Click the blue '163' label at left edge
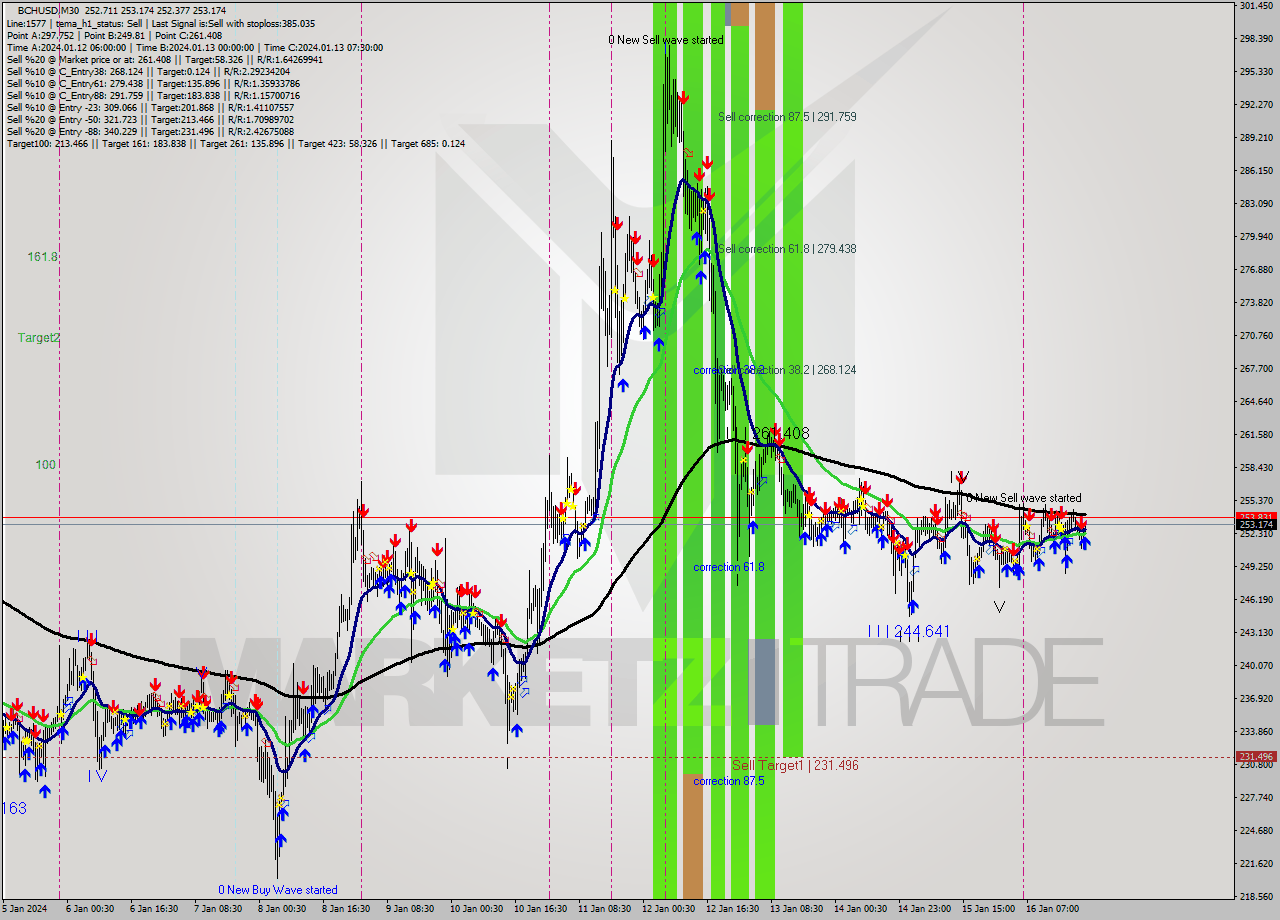The image size is (1280, 920). tap(13, 808)
